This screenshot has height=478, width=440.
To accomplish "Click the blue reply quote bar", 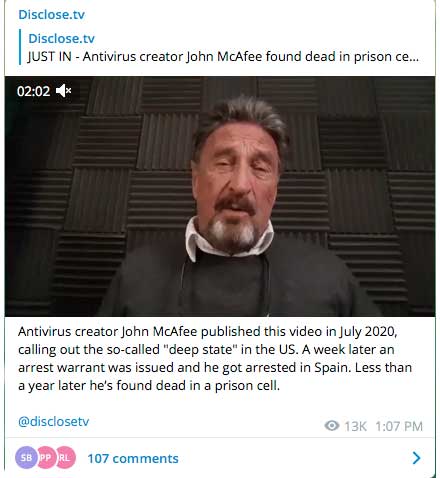I will 20,47.
